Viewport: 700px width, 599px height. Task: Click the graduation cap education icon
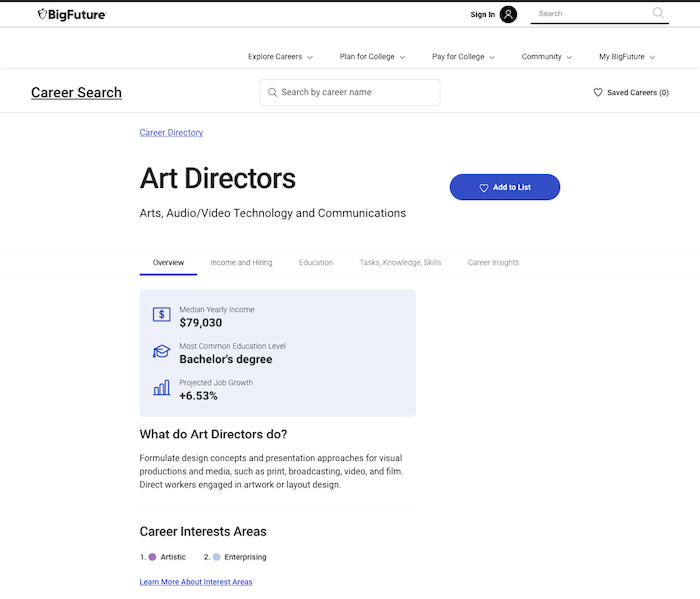coord(161,352)
